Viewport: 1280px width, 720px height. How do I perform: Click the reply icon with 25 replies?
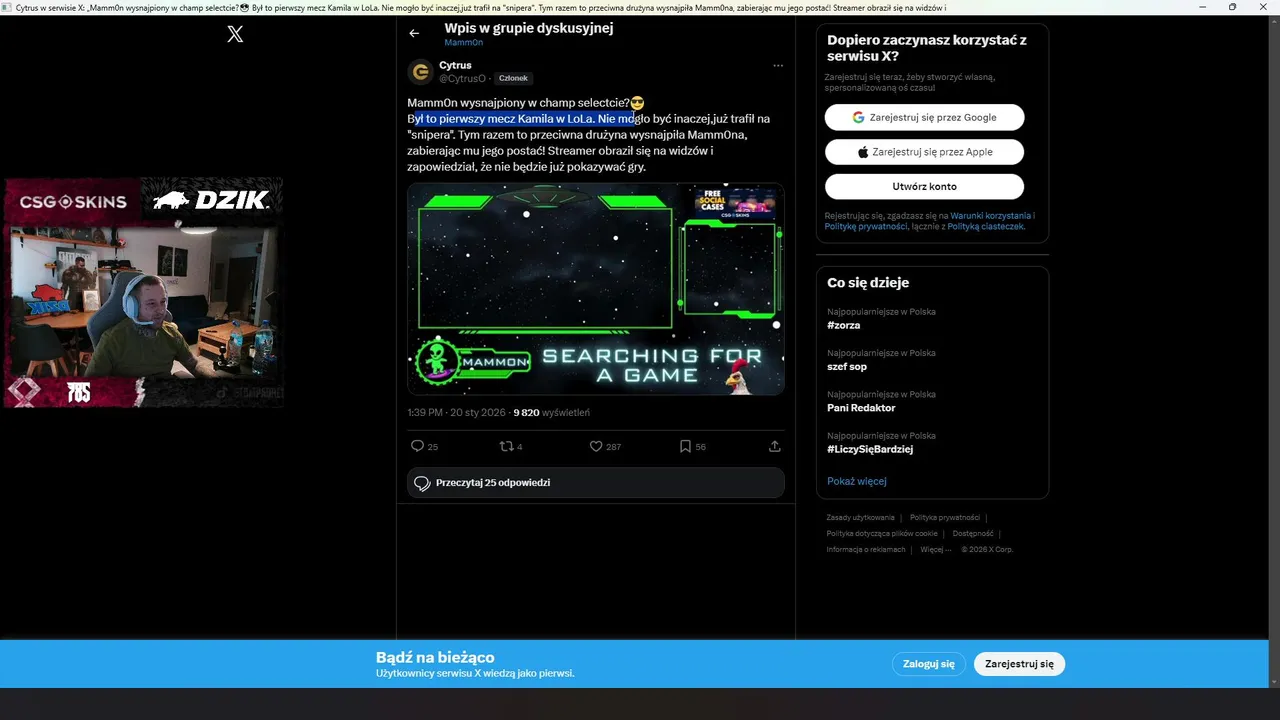(418, 446)
